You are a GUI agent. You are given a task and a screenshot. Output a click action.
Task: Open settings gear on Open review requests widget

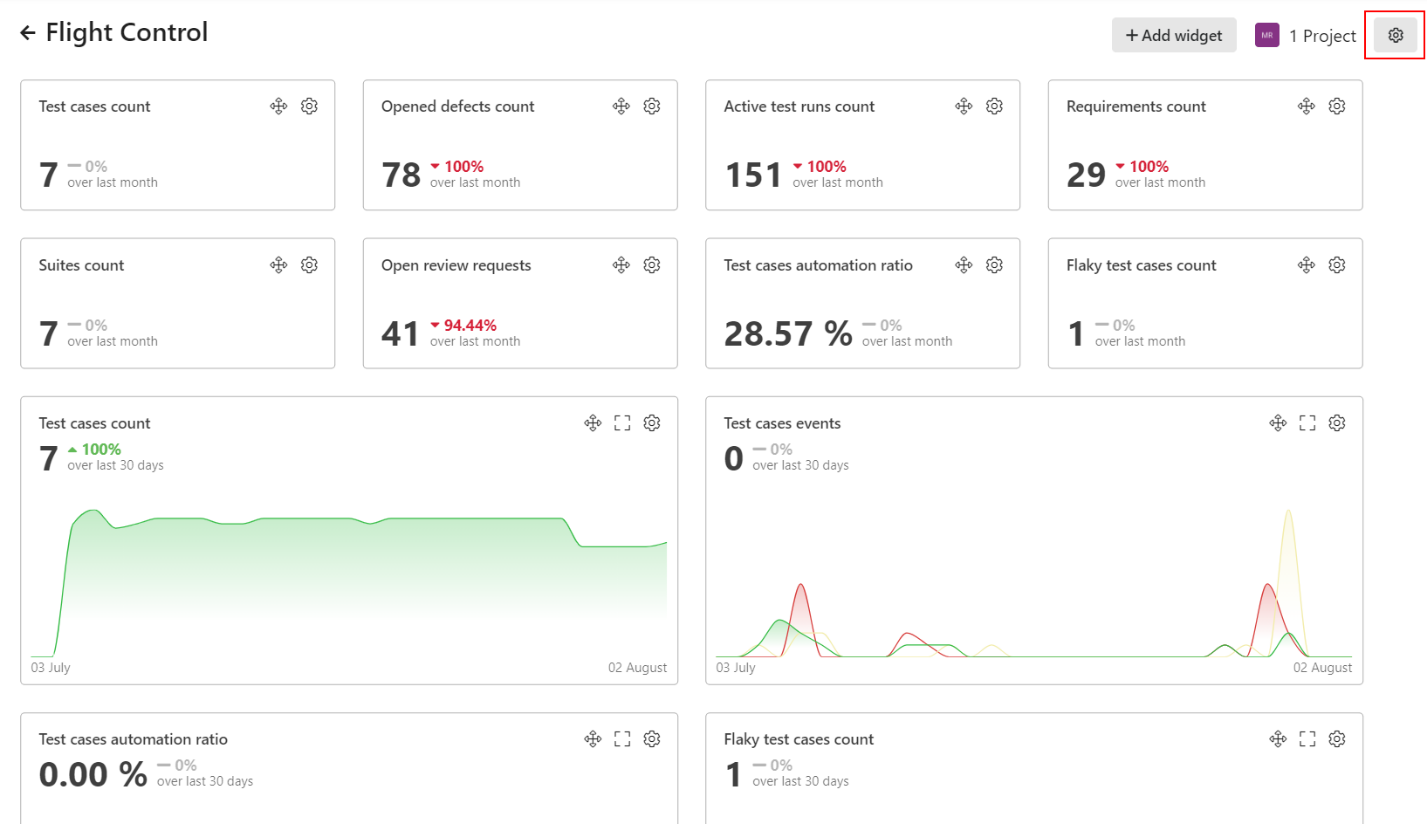[652, 265]
